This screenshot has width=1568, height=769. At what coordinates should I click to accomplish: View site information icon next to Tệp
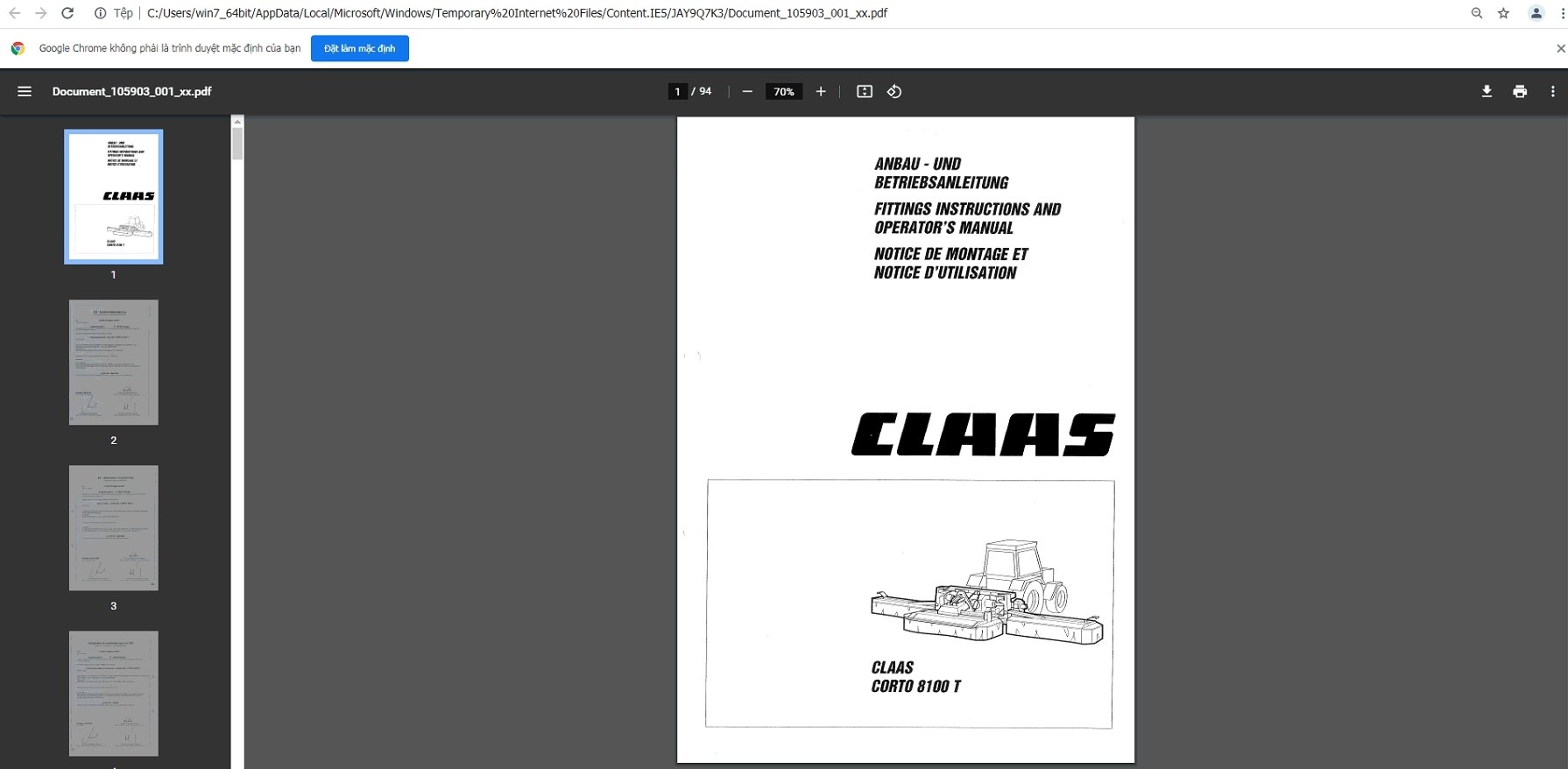(100, 13)
